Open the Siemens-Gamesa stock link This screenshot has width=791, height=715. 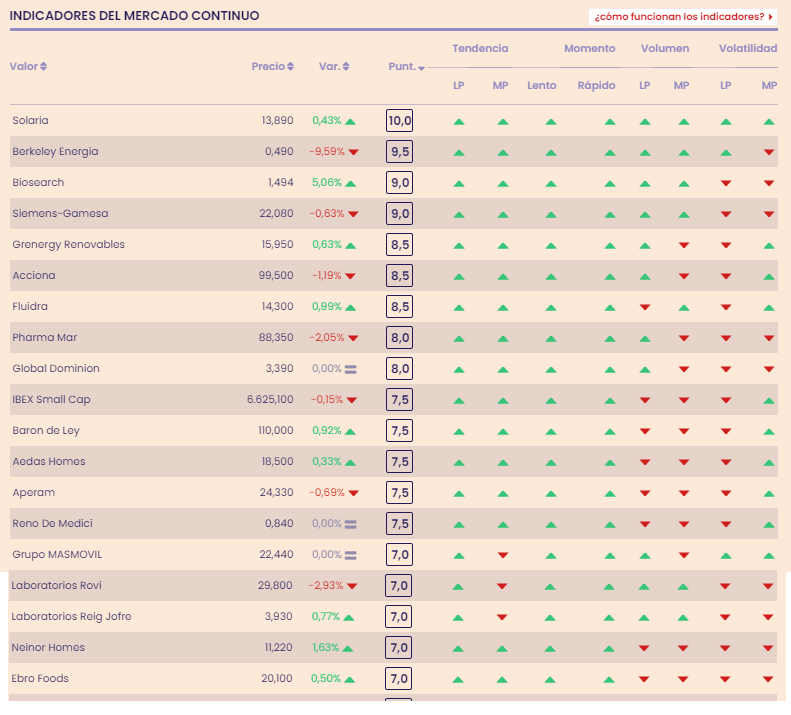click(60, 213)
